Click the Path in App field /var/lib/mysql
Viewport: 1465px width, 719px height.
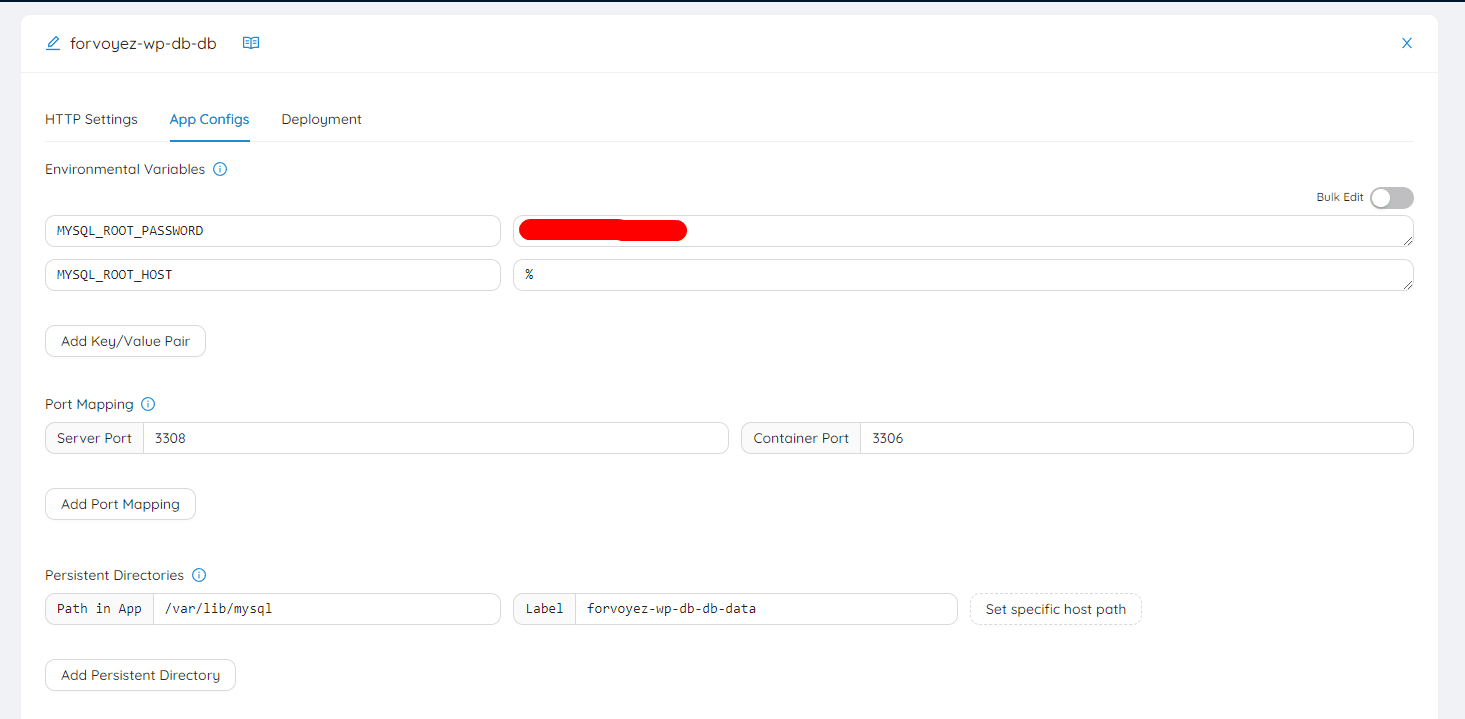(327, 609)
